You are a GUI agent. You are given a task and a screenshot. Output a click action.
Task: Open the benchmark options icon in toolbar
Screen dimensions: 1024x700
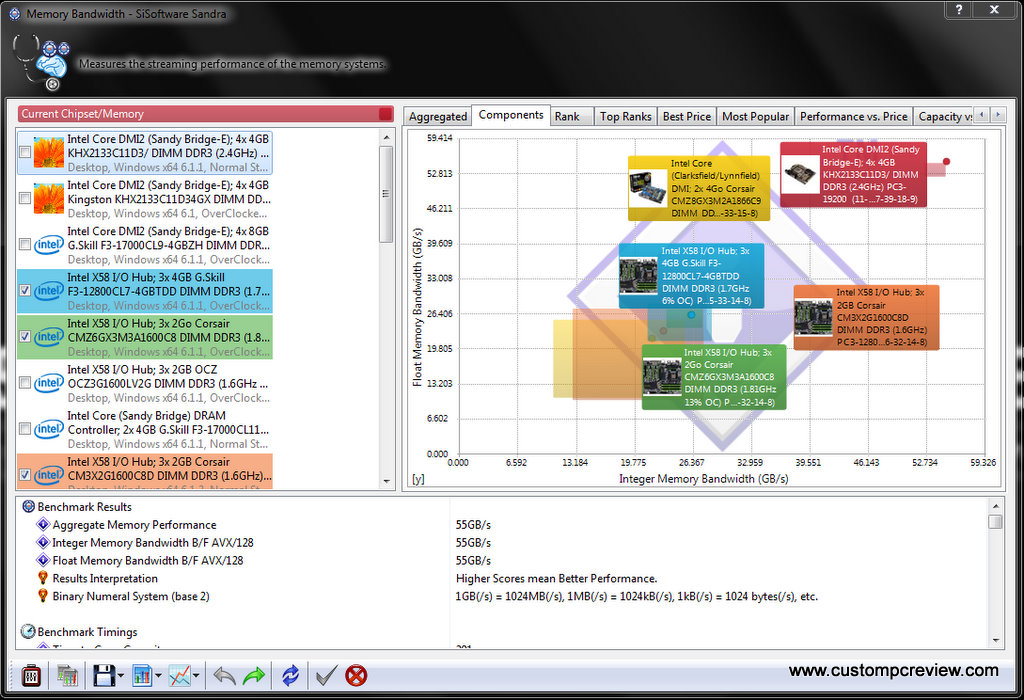click(31, 675)
